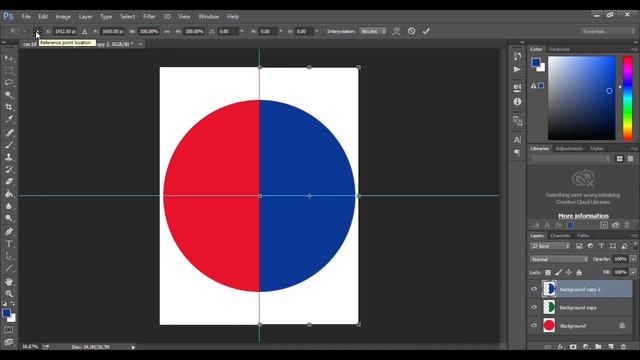Toggle Quick Mask mode
Viewport: 640px width, 360px height.
point(9,329)
